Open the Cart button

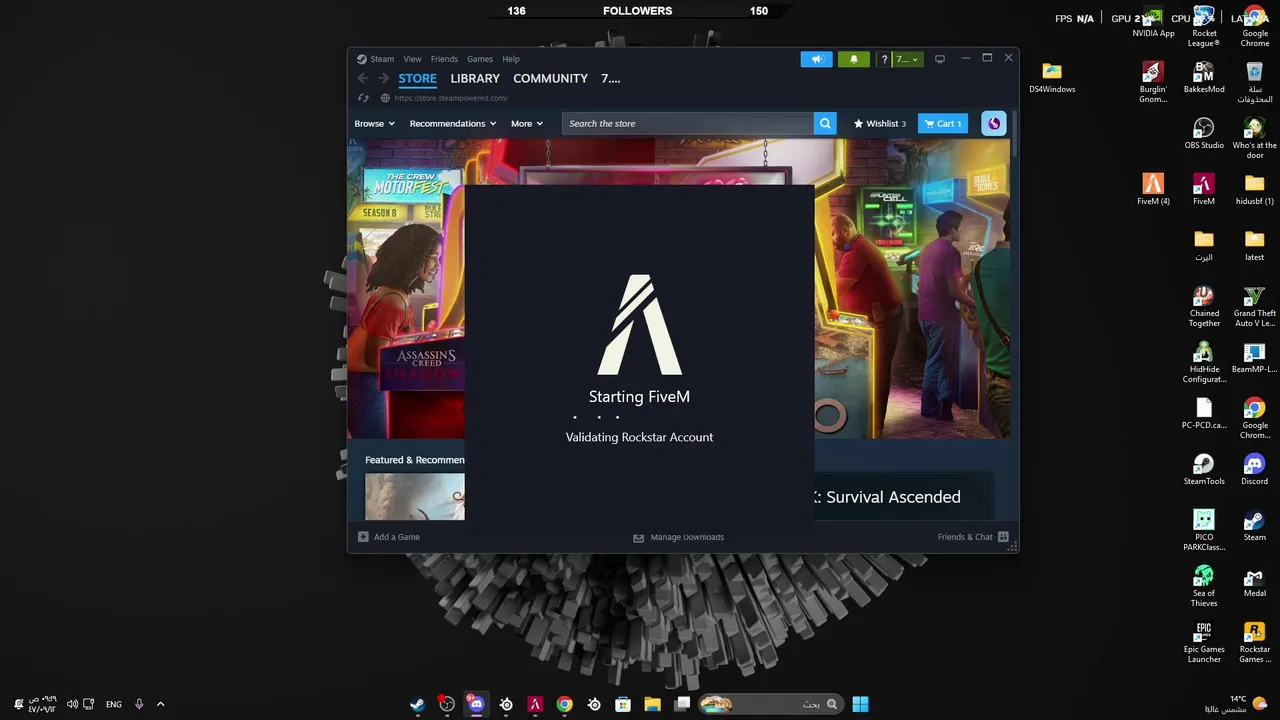tap(942, 123)
